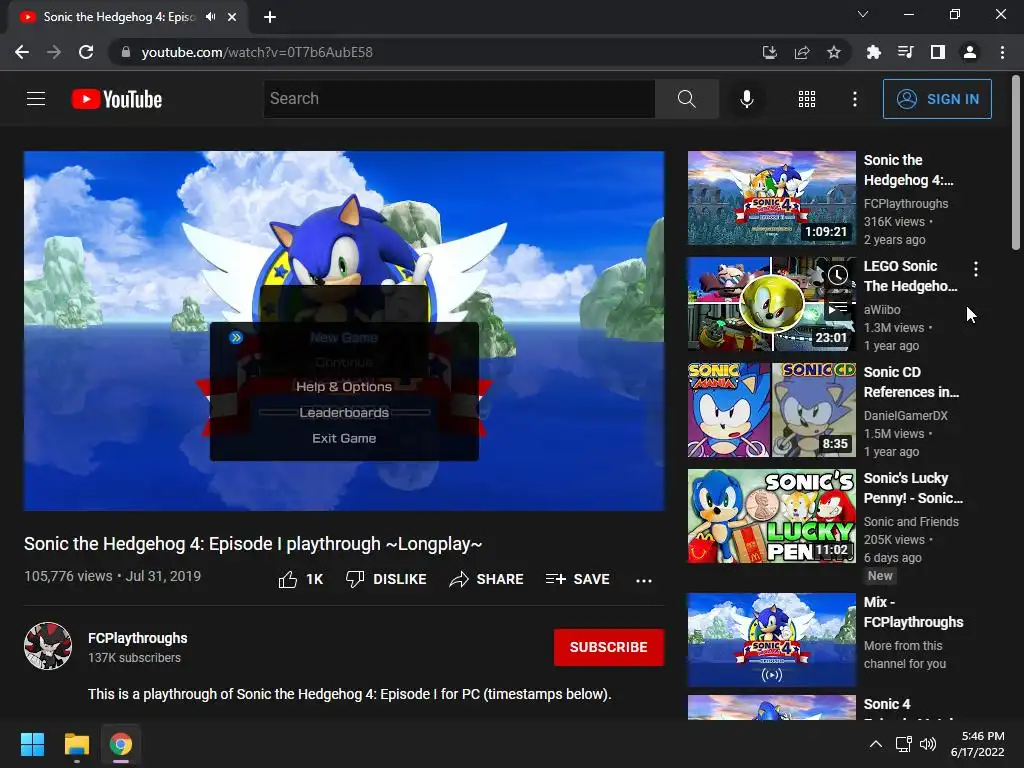Focus the YouTube Search field
This screenshot has height=768, width=1024.
459,99
